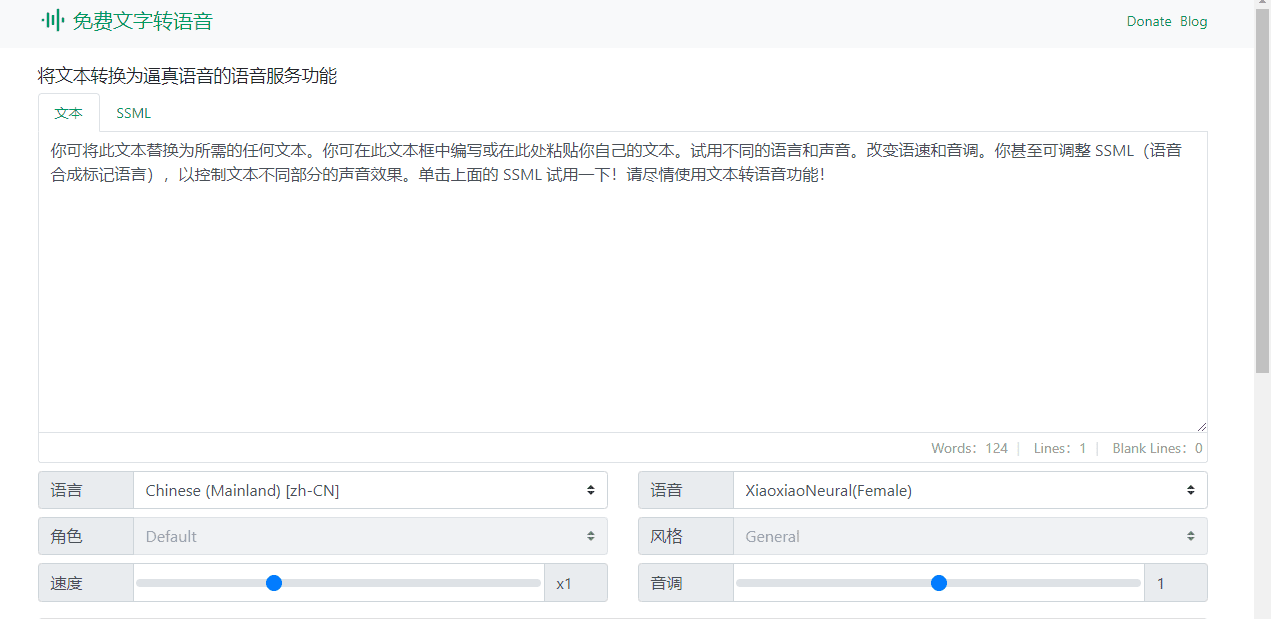Click the stepper arrows on the 语音 dropdown
This screenshot has height=619, width=1271.
(1190, 490)
